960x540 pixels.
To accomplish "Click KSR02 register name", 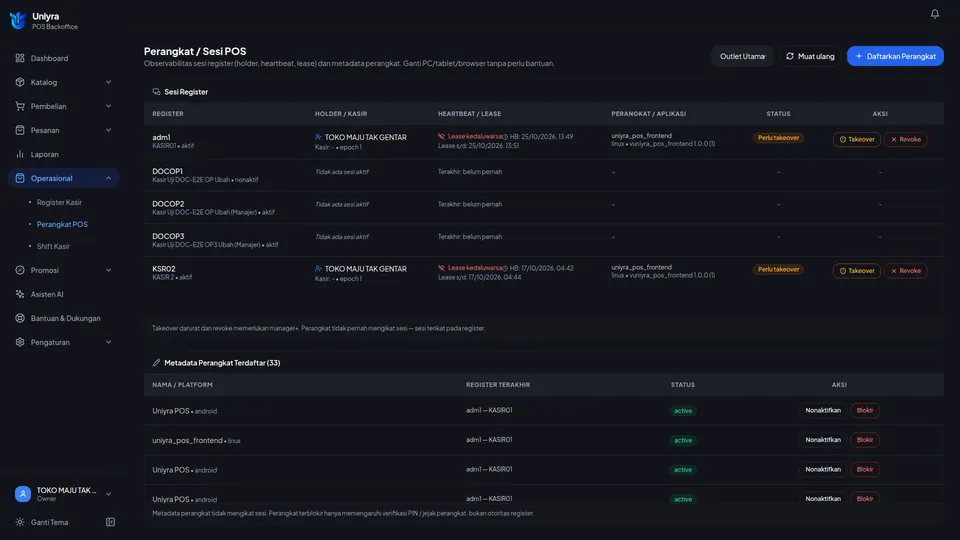I will click(x=163, y=269).
